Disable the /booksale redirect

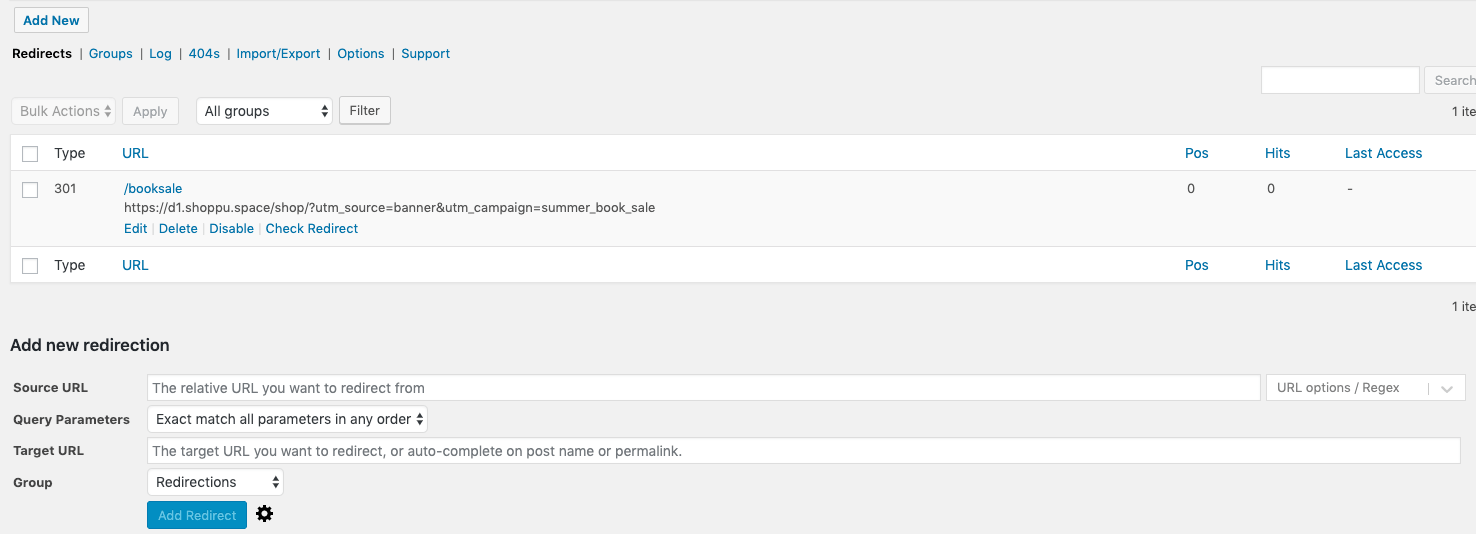[x=231, y=229]
